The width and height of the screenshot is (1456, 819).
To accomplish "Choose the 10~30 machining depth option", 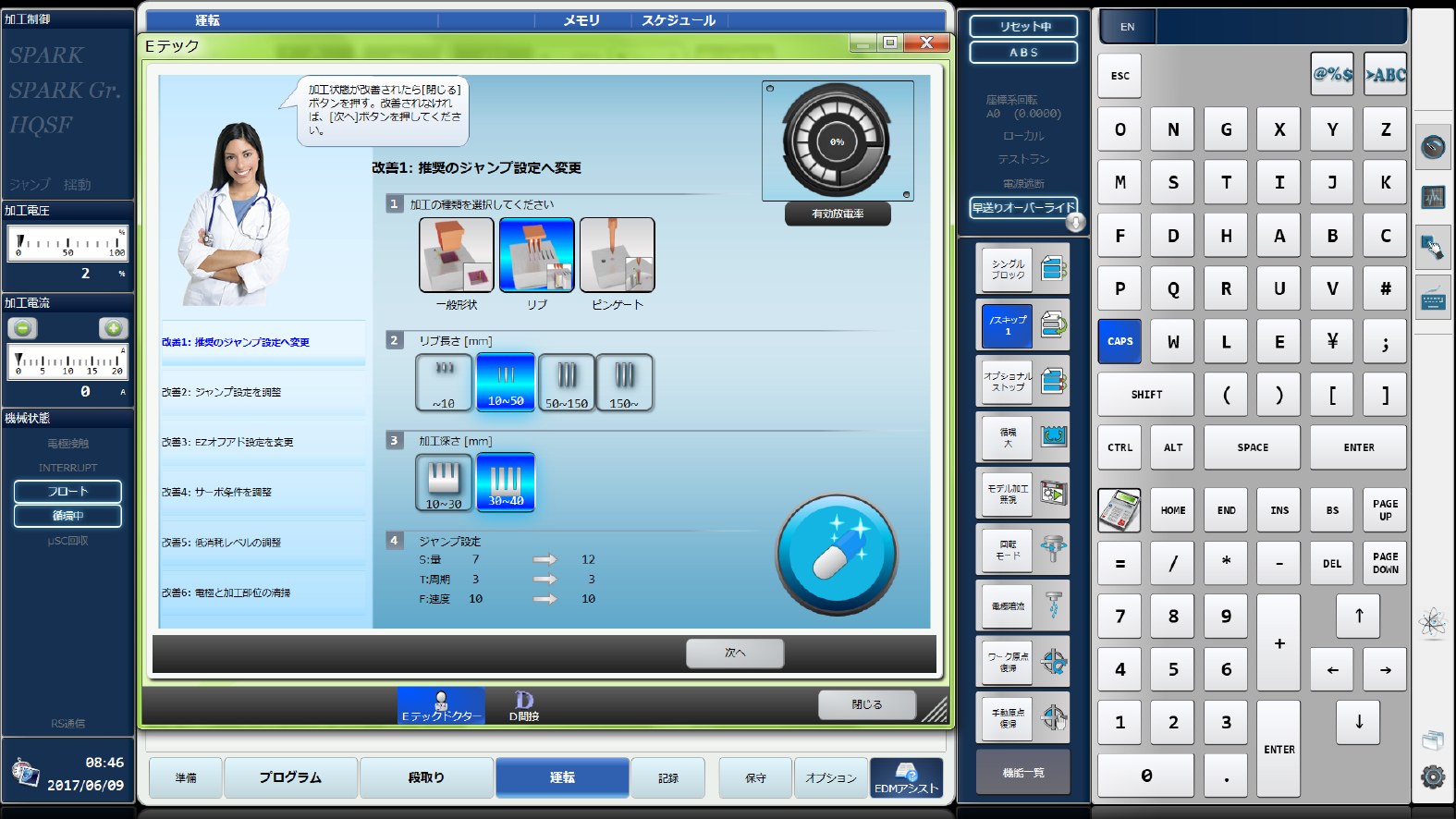I will point(444,482).
